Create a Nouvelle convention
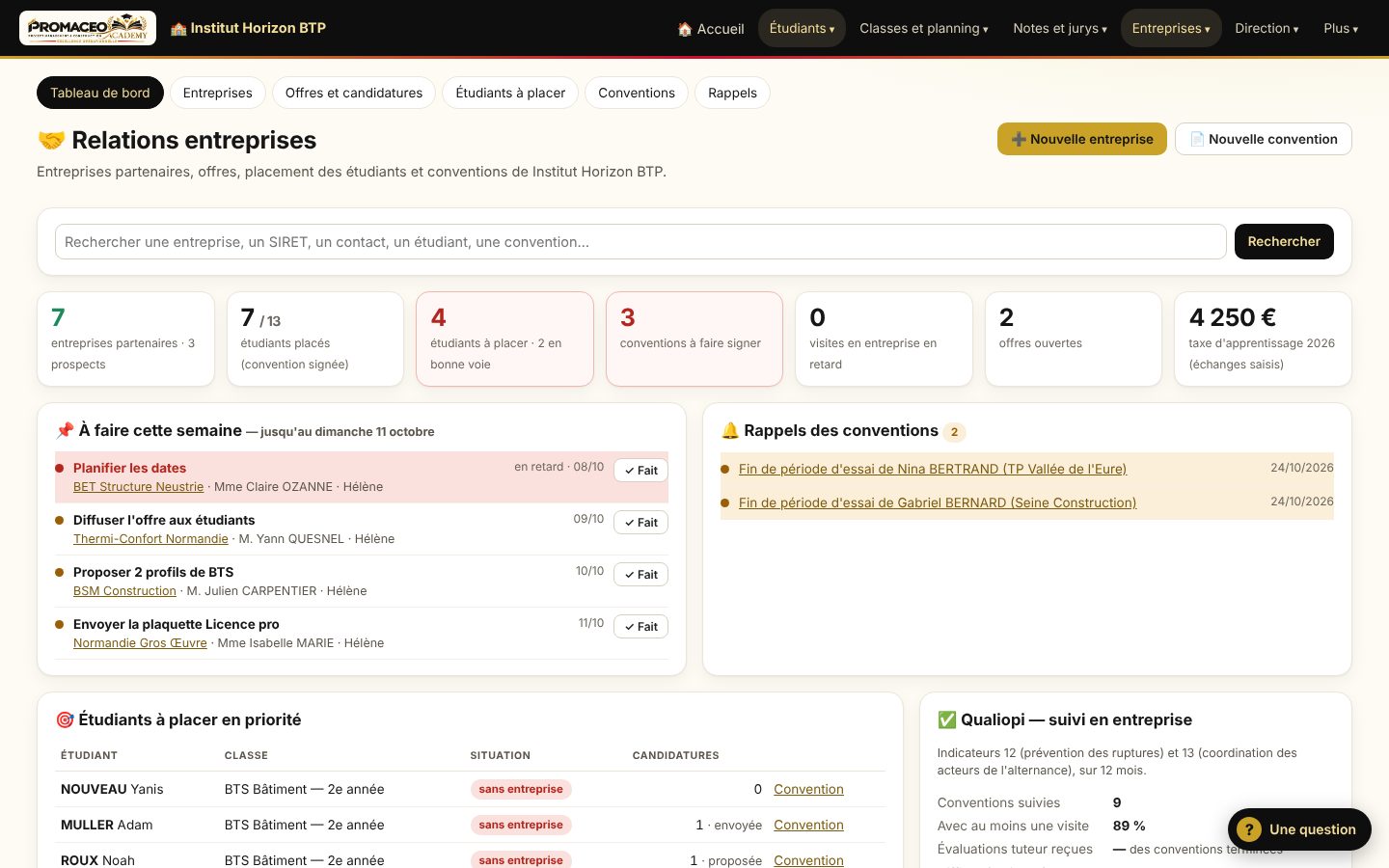This screenshot has width=1389, height=868. pos(1264,139)
